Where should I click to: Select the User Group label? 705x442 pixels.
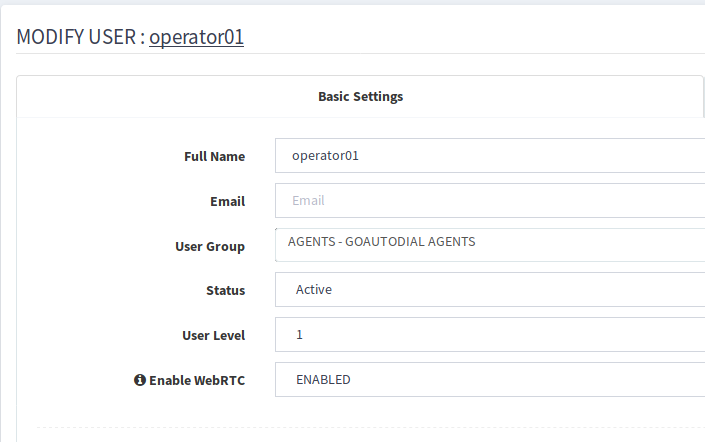(x=210, y=246)
